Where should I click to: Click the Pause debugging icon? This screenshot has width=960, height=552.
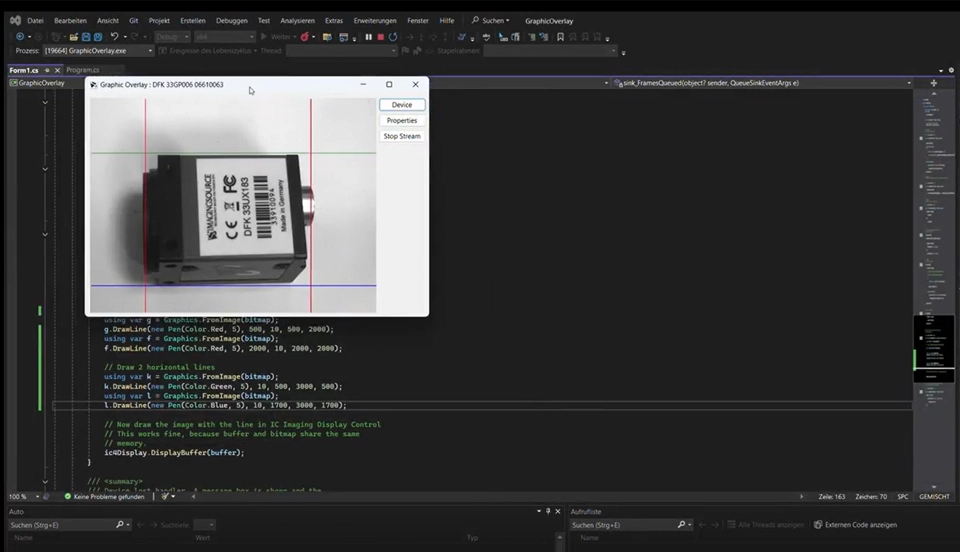click(368, 37)
